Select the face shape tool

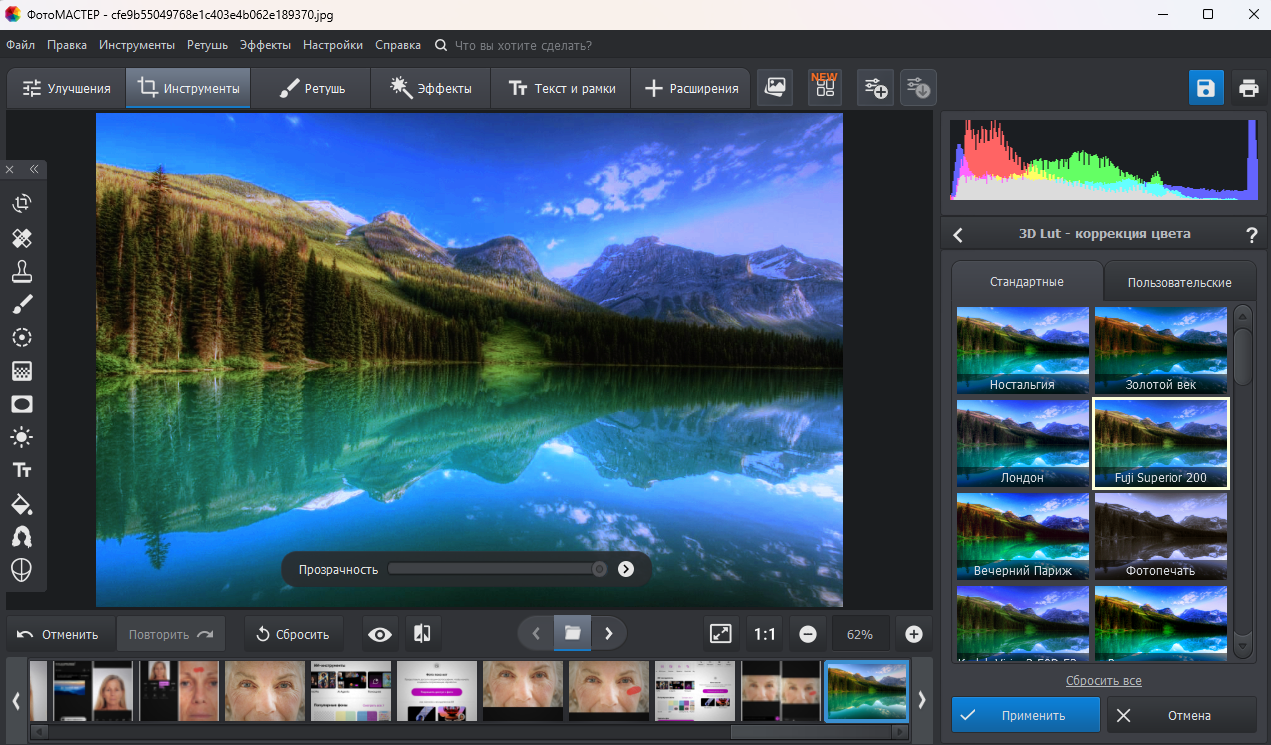point(22,570)
